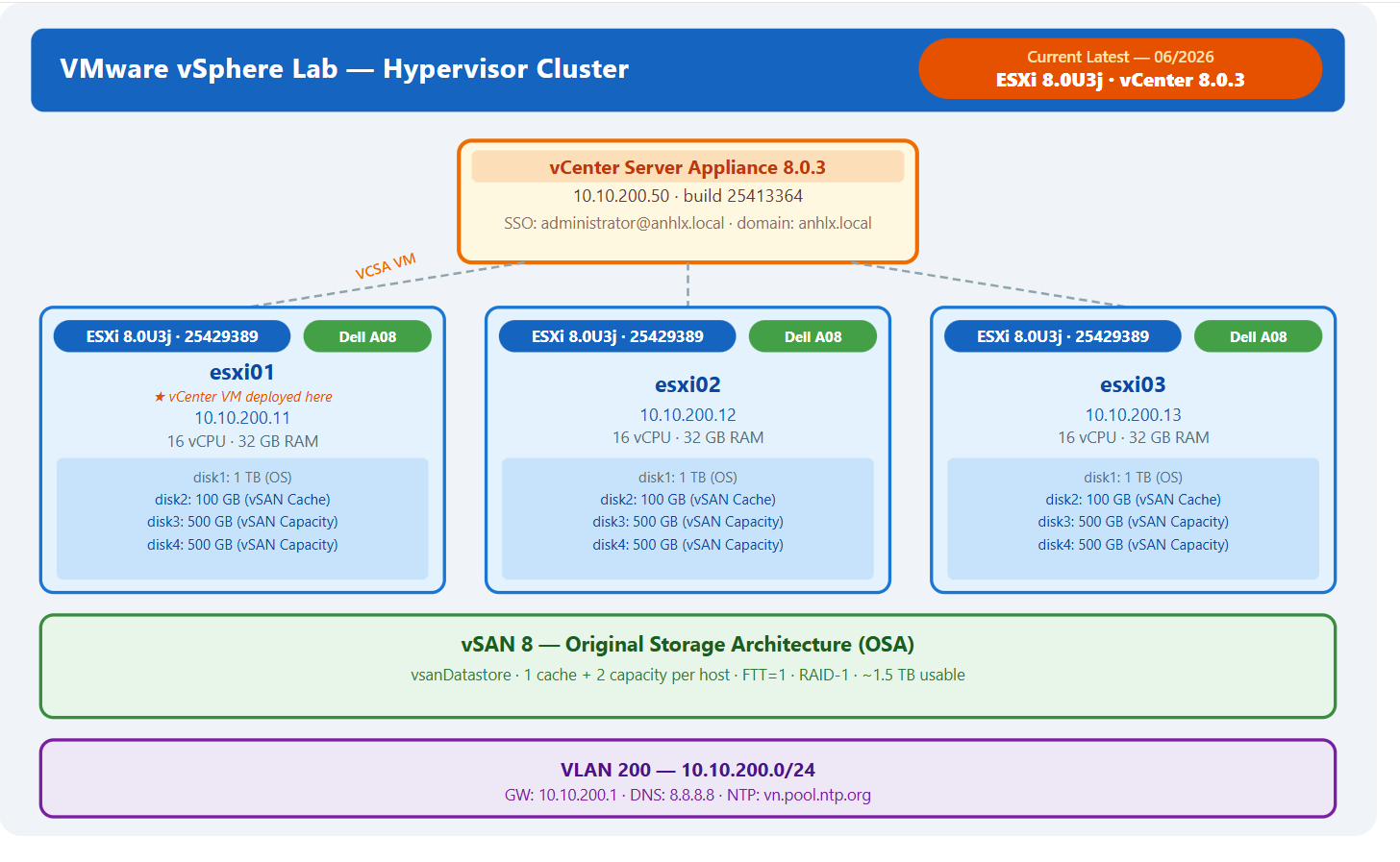
Task: Select the 'esxi03' host name
Action: [1133, 384]
